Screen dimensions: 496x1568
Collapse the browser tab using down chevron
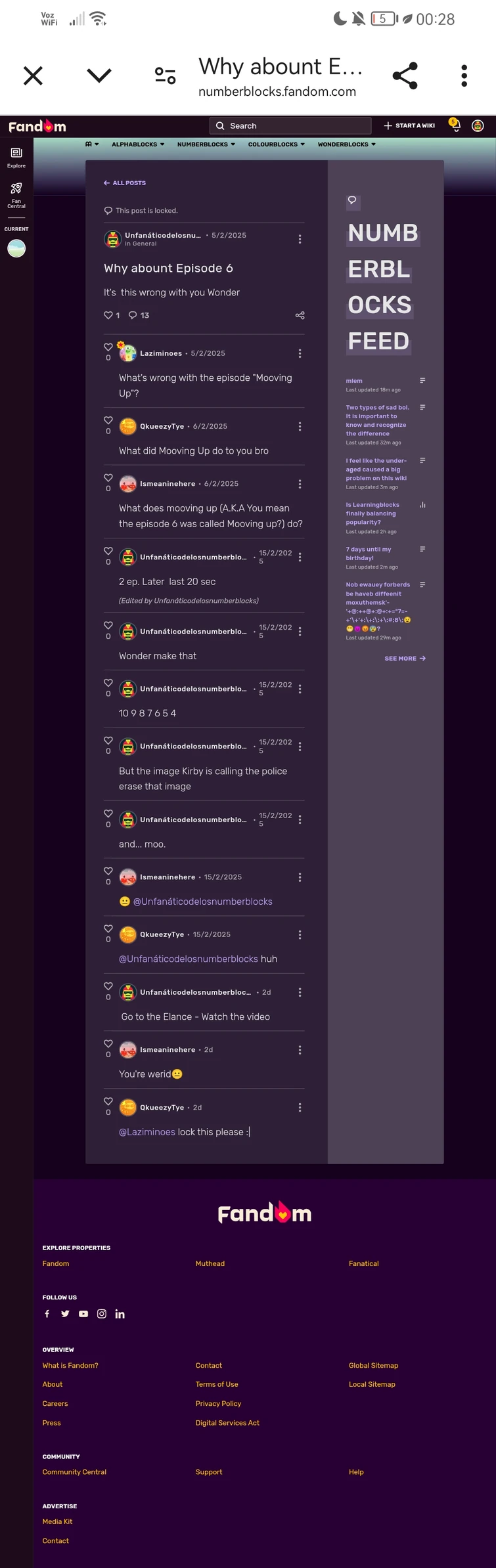tap(99, 76)
